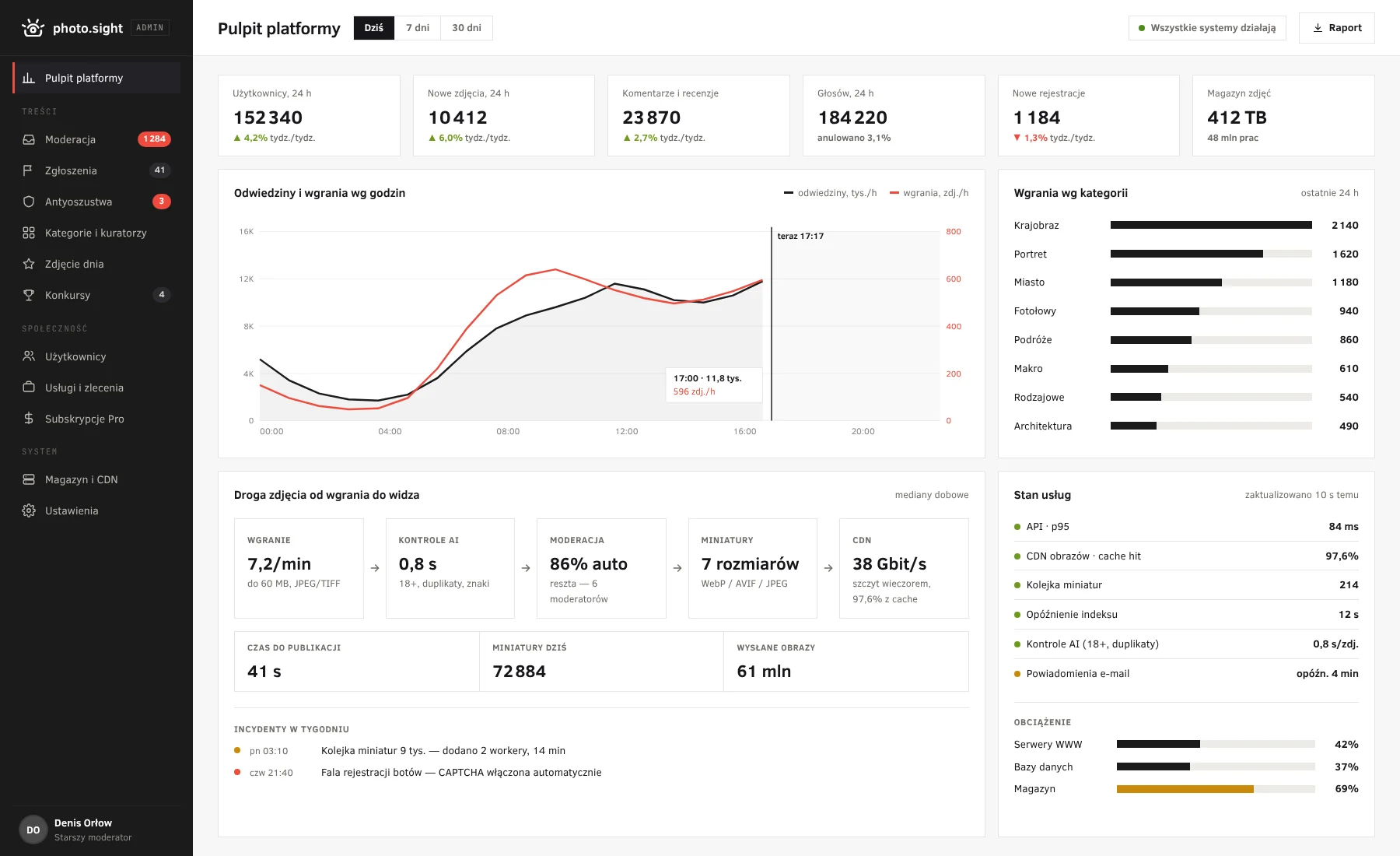Open the Użytkownicy, 24 h stat card
This screenshot has width=1400, height=856.
(309, 115)
